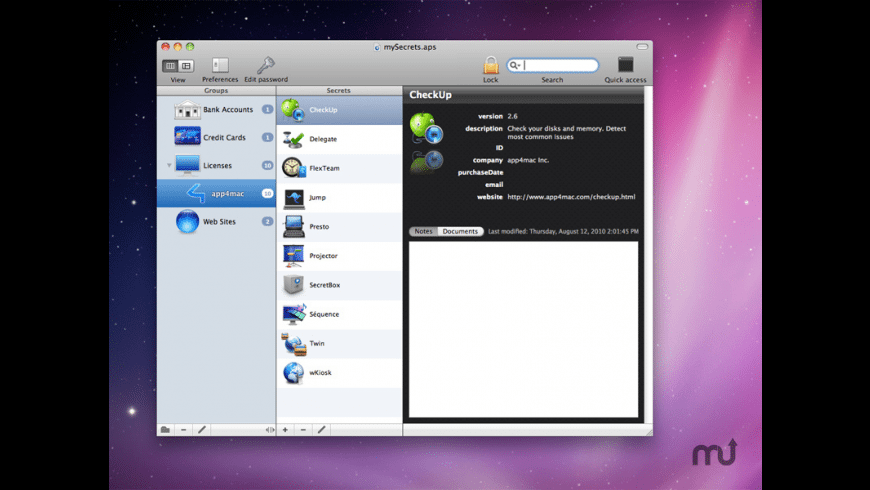870x490 pixels.
Task: Open the Quick access panel
Action: pos(625,66)
